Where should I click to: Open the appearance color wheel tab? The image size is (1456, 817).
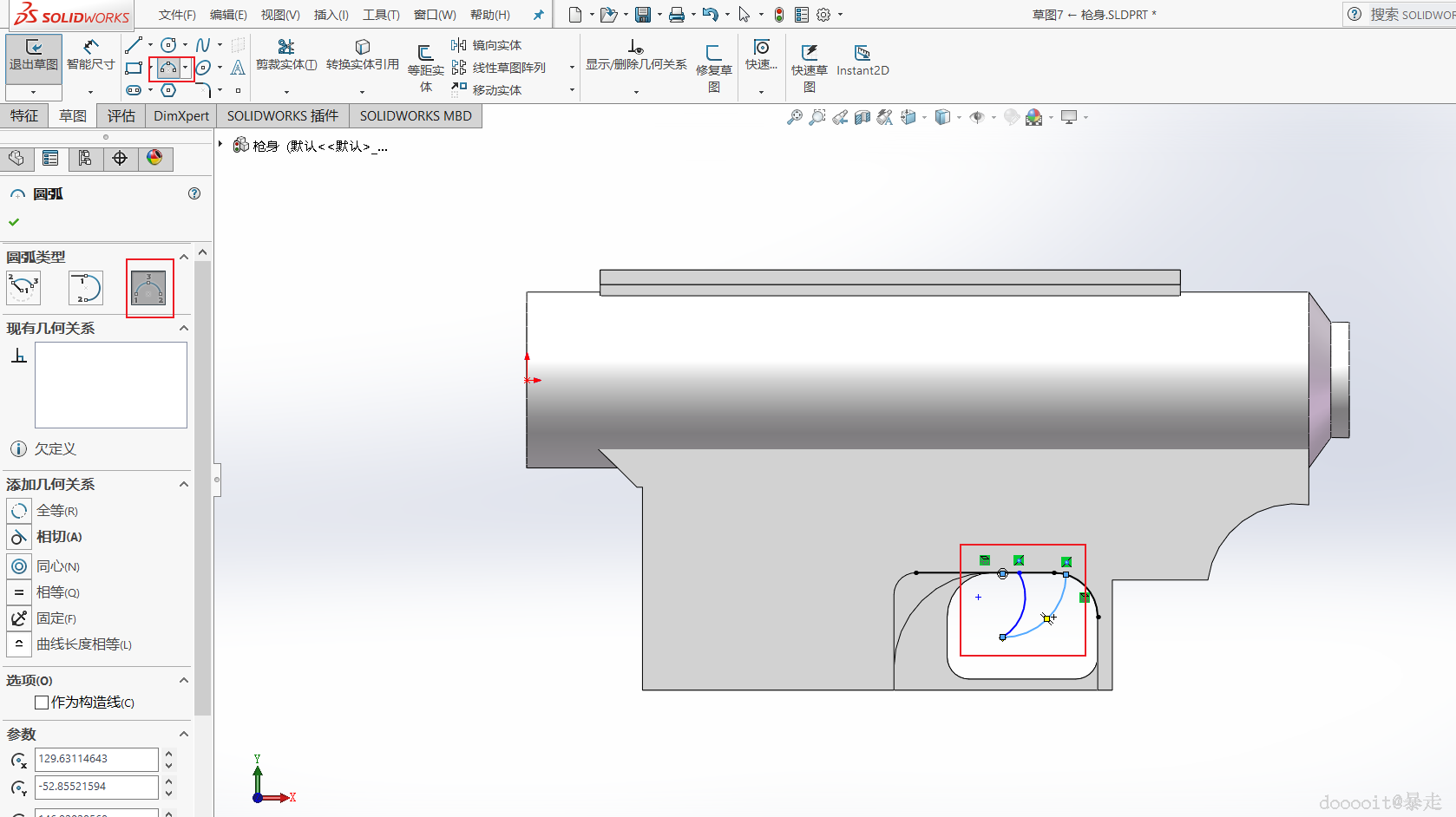(x=154, y=158)
